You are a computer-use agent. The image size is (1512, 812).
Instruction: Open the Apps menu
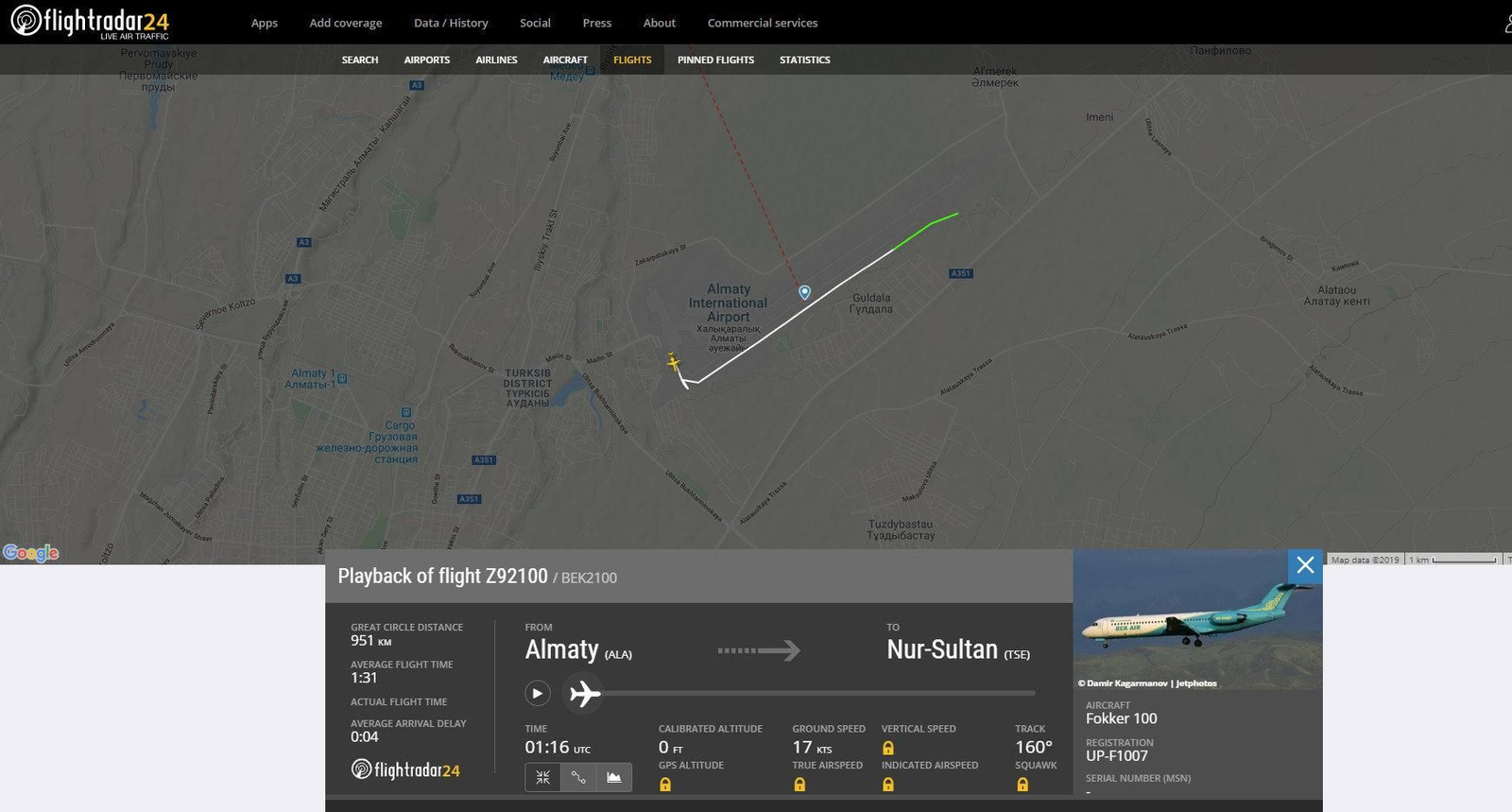coord(265,23)
